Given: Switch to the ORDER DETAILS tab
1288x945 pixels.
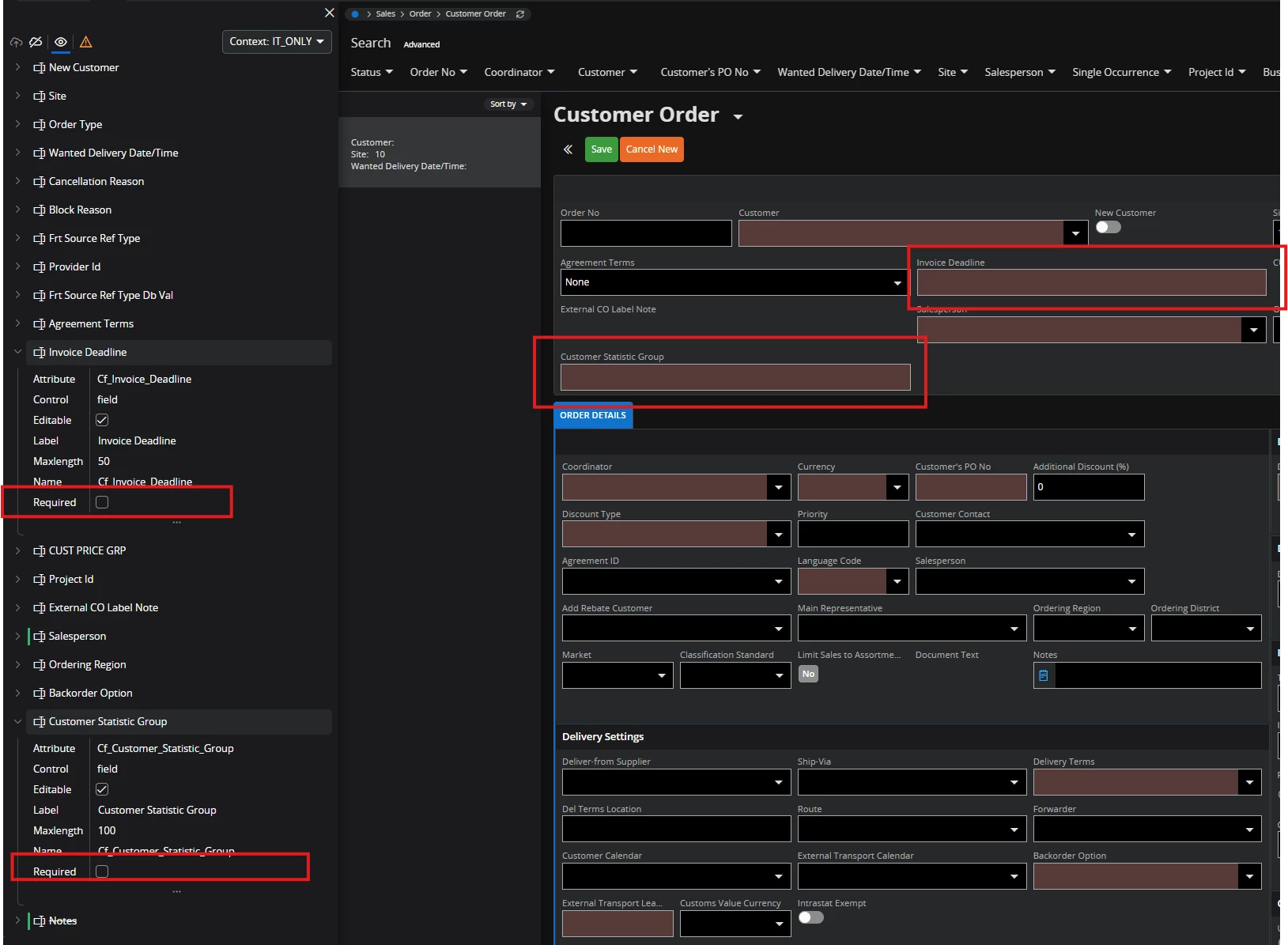Looking at the screenshot, I should click(592, 414).
